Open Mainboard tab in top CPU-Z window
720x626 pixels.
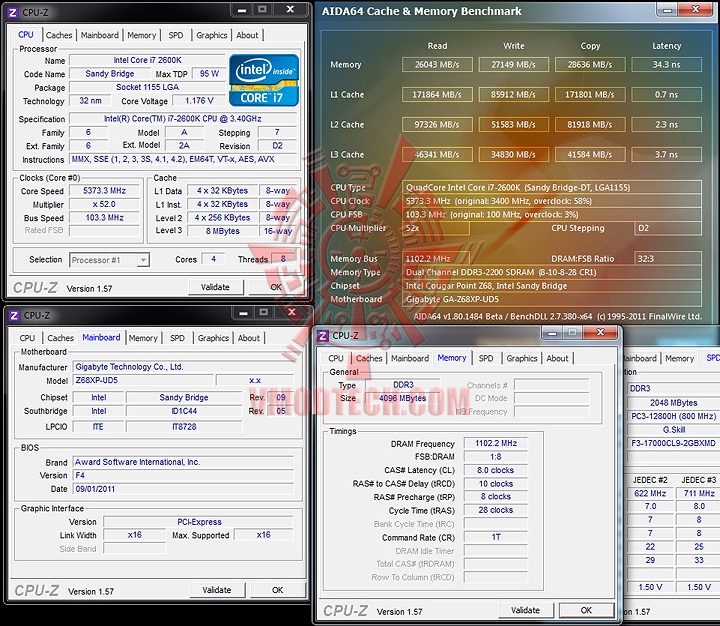pos(100,35)
